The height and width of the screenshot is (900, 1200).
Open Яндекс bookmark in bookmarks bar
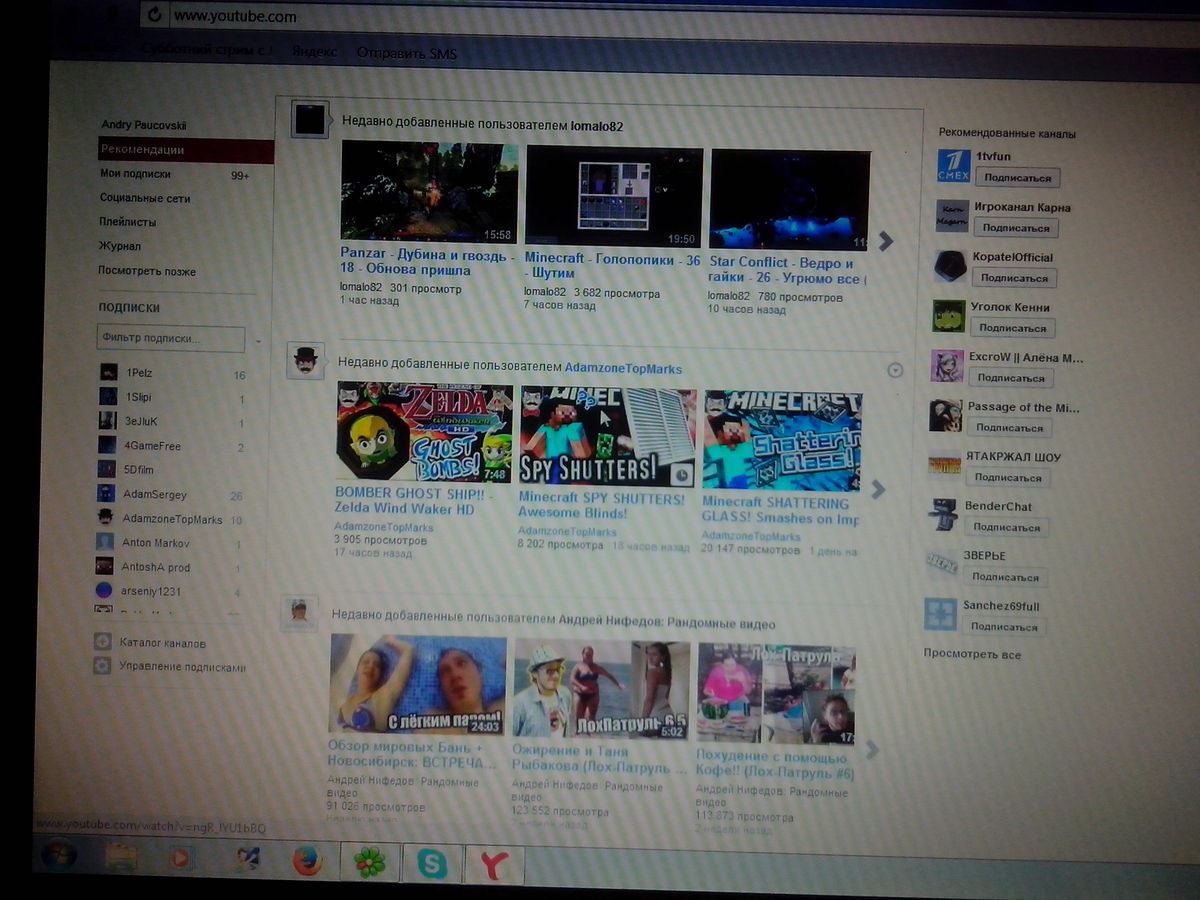[313, 51]
